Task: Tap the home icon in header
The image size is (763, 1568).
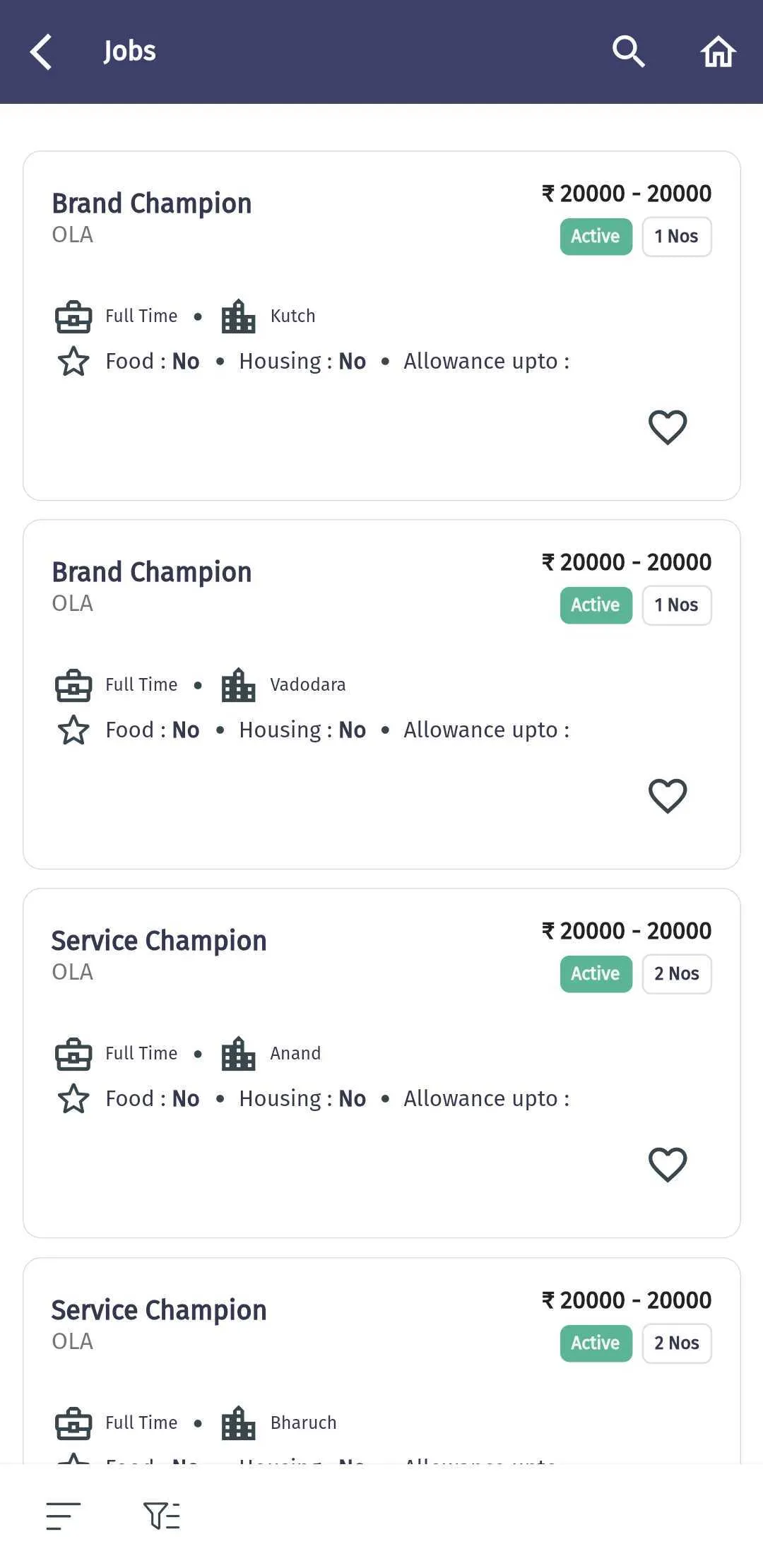Action: tap(718, 52)
